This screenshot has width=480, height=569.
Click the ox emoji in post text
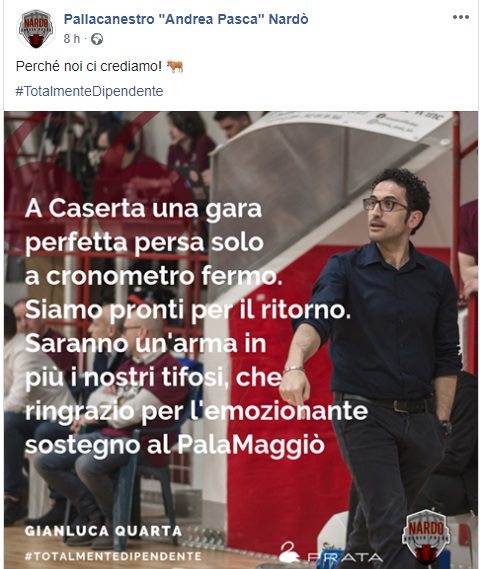pyautogui.click(x=175, y=66)
